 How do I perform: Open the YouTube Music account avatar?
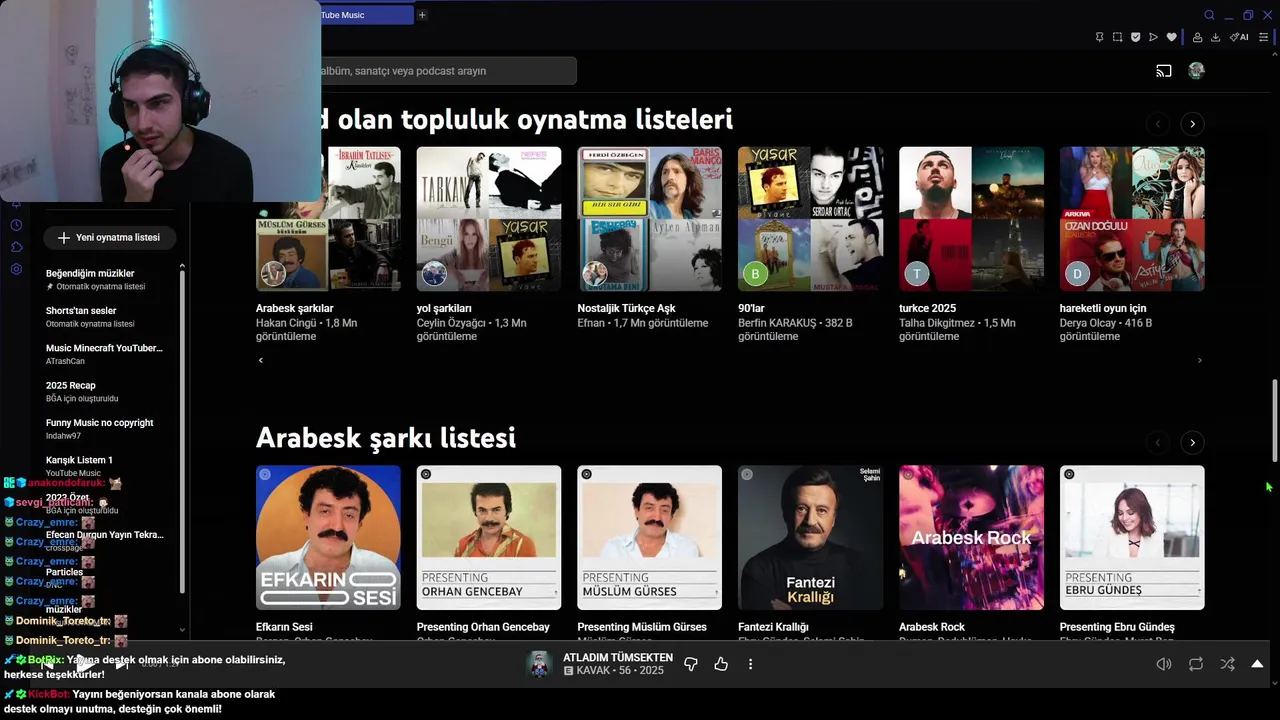1196,71
